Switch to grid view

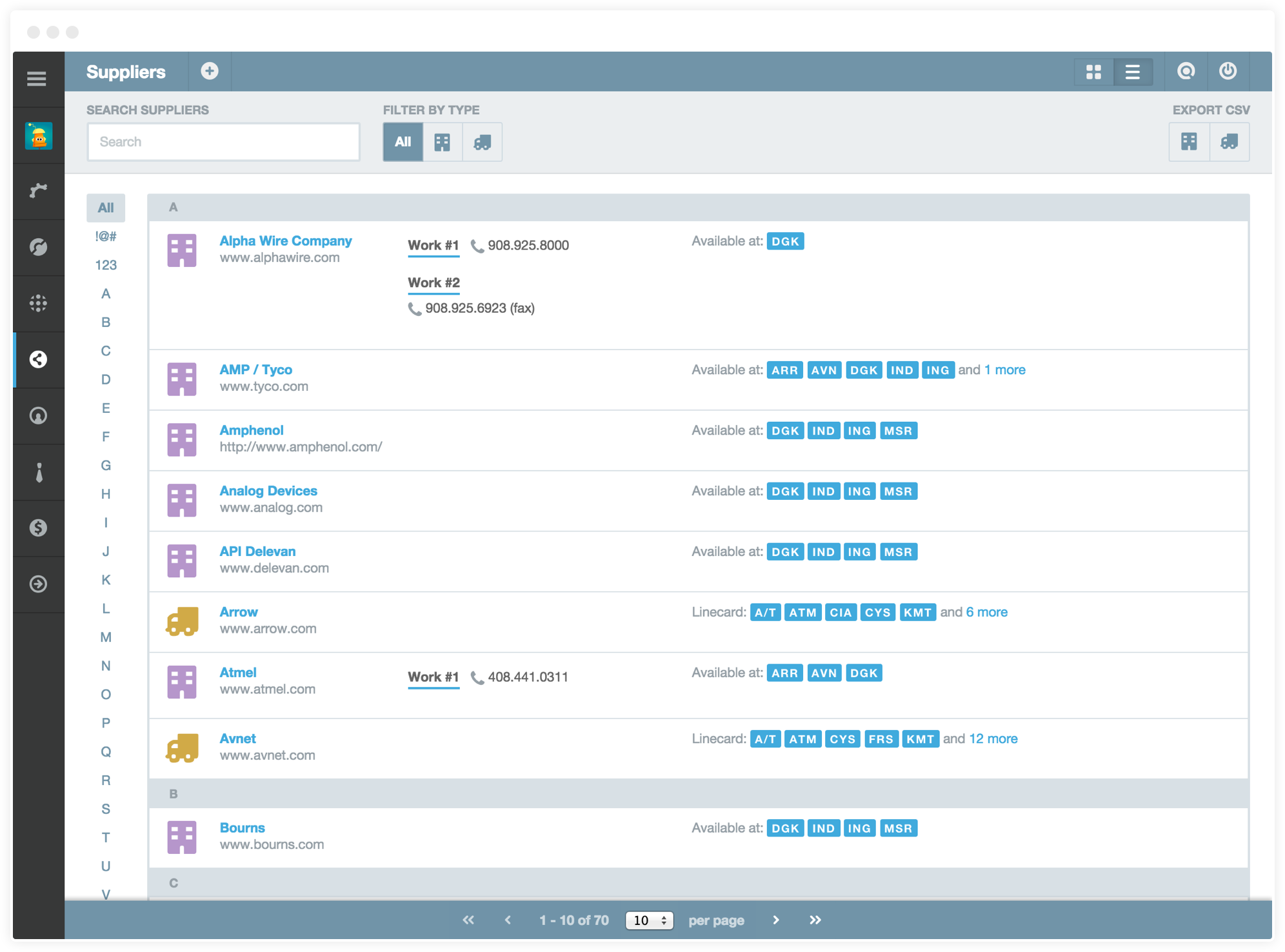(1093, 72)
